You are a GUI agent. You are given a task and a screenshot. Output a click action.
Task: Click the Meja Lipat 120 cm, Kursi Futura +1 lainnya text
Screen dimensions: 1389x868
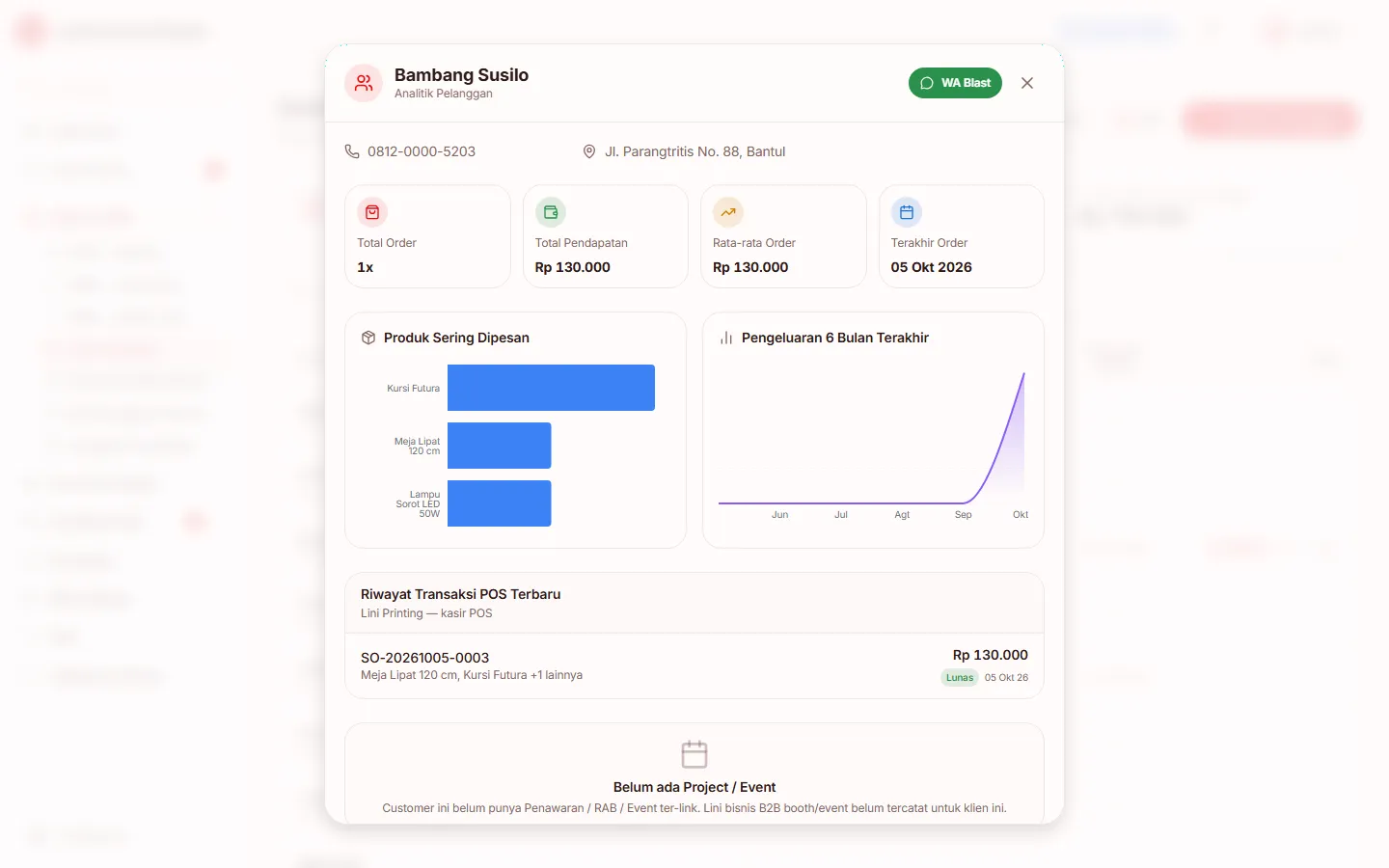tap(472, 675)
